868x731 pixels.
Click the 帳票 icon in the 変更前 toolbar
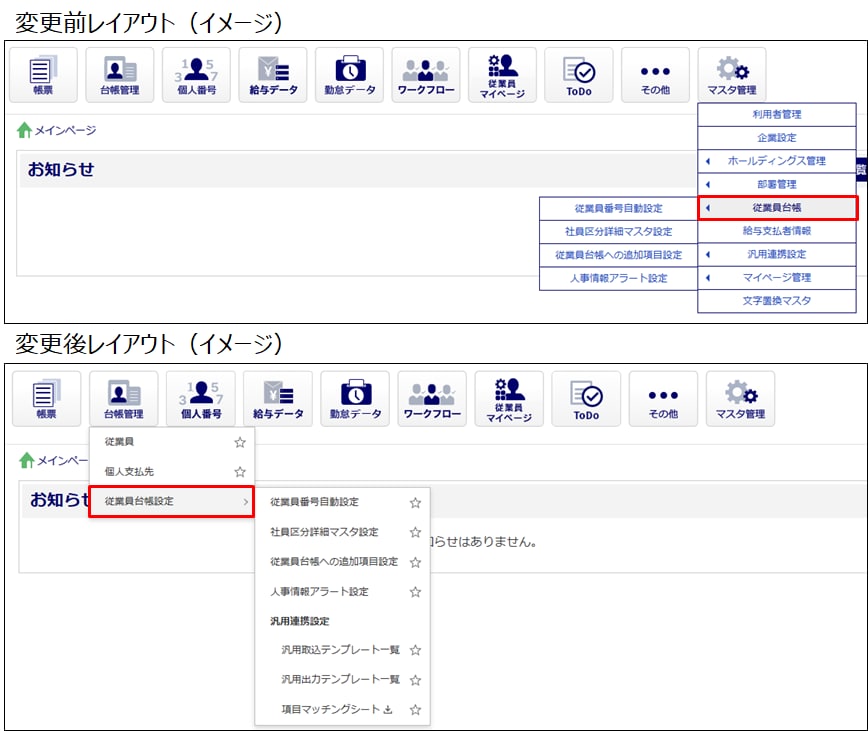click(x=43, y=75)
